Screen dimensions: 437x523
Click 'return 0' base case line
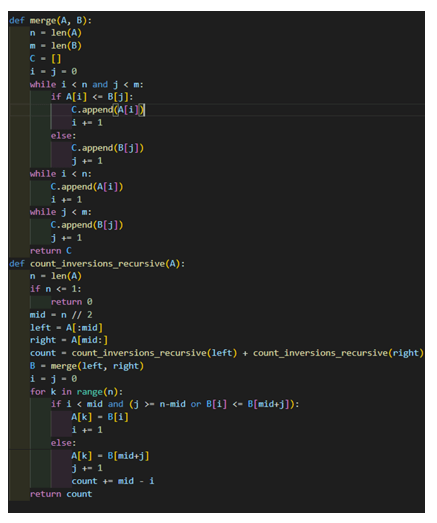pyautogui.click(x=72, y=302)
